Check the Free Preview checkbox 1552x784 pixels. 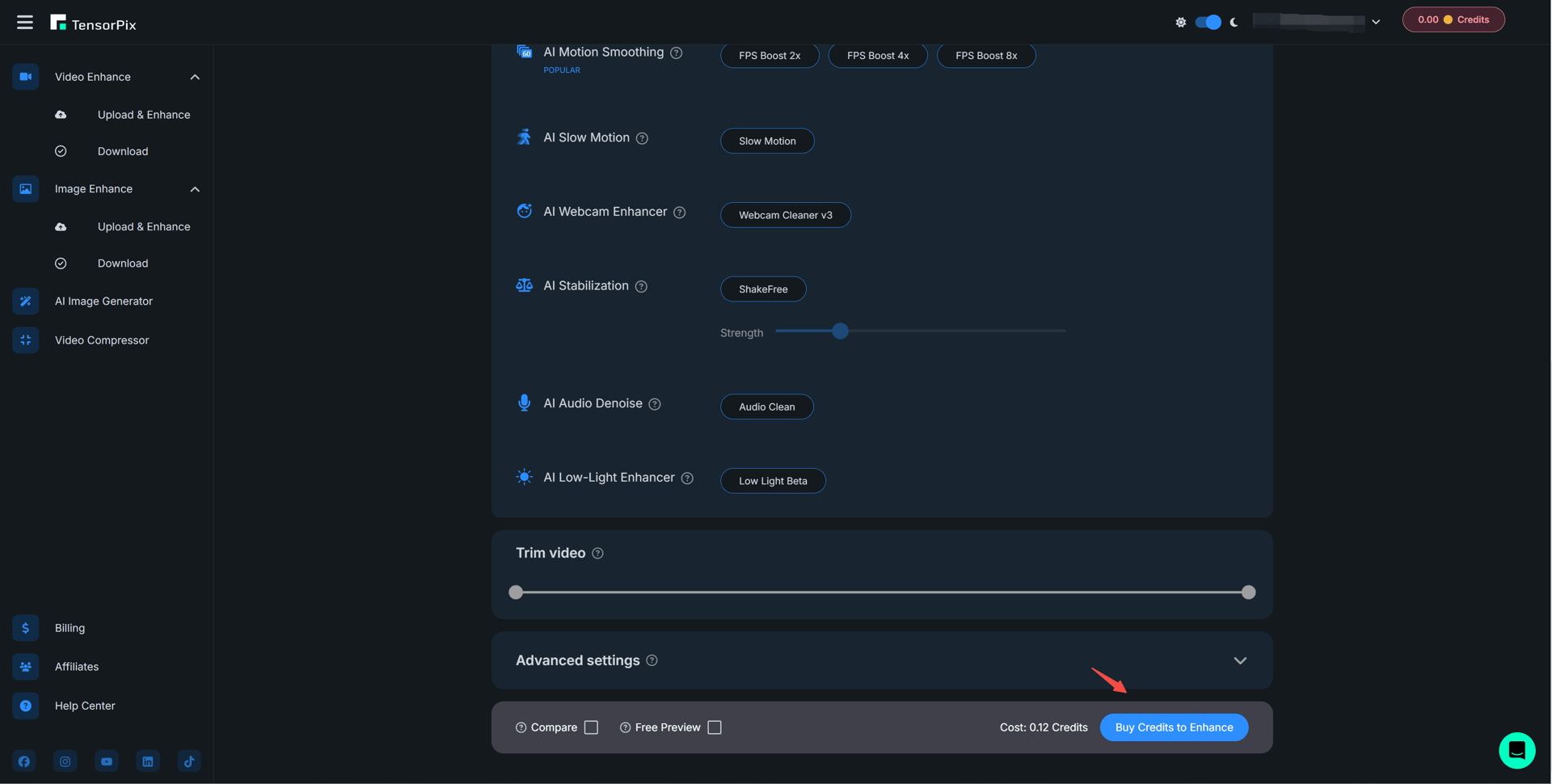click(x=715, y=727)
